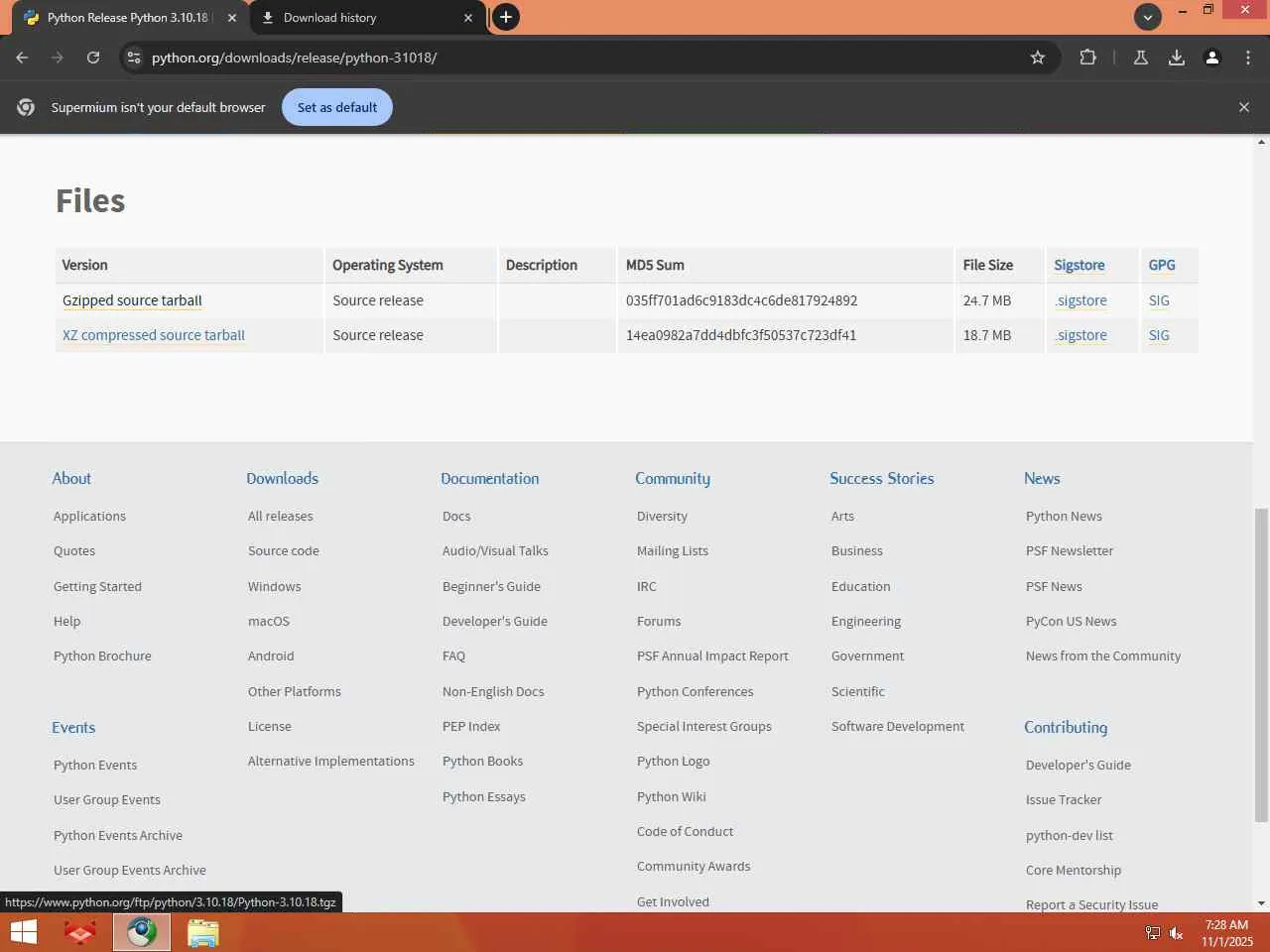Click the GPG column header link
Screen dimensions: 1270x952
point(1162,265)
